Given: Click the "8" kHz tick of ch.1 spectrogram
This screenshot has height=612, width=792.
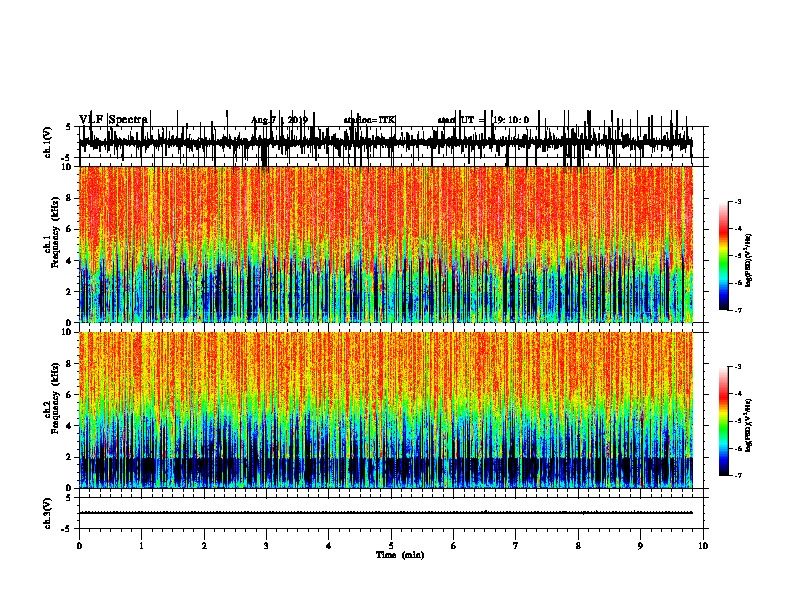Looking at the screenshot, I should [x=70, y=198].
